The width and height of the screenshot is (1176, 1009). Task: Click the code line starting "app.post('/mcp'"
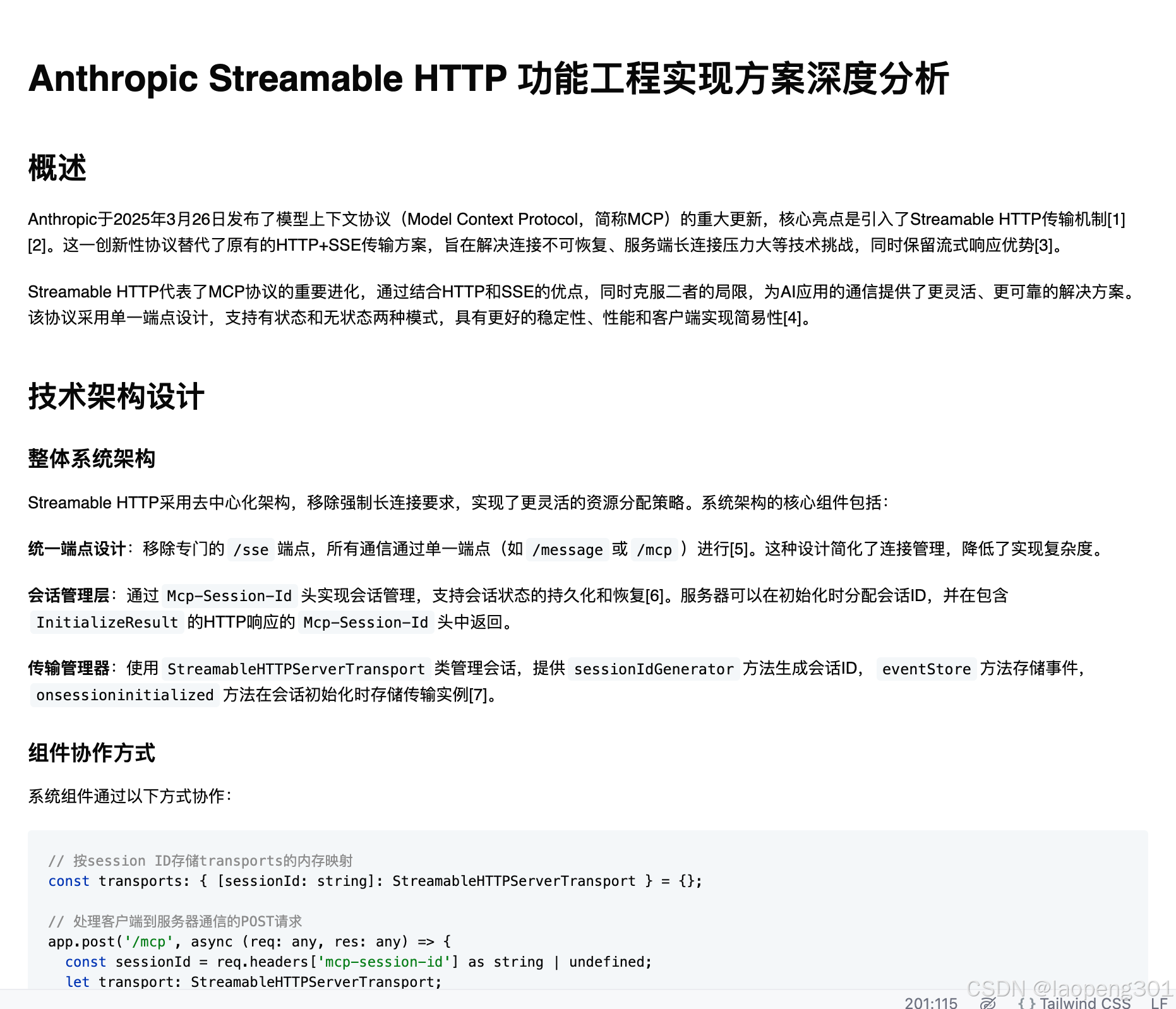[x=249, y=941]
